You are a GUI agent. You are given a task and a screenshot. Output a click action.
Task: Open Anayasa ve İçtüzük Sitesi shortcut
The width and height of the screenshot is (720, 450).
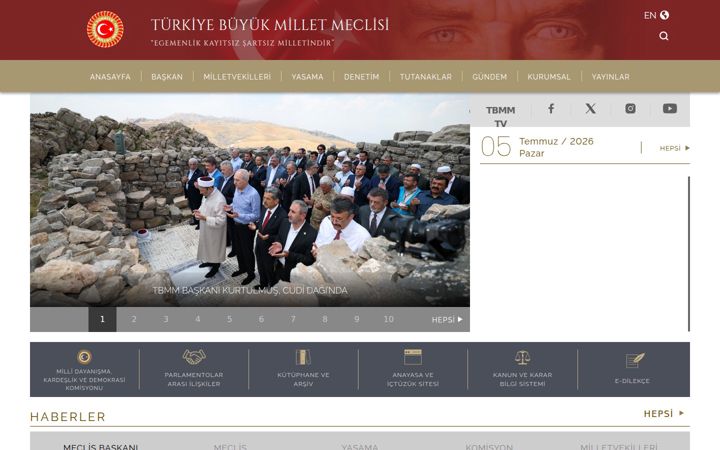[413, 368]
